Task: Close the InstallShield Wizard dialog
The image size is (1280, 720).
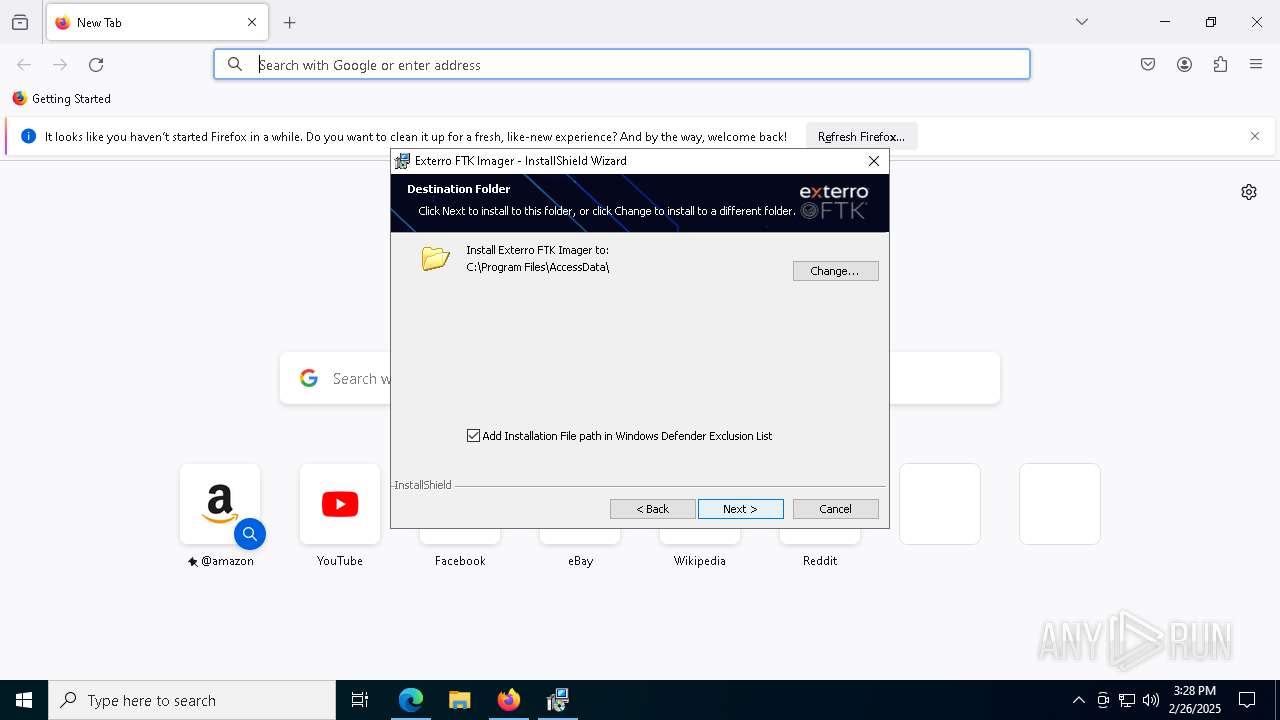Action: tap(874, 161)
